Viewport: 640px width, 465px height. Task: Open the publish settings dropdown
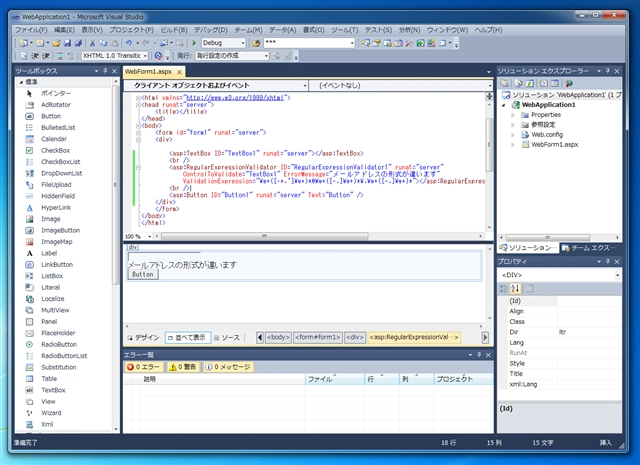[266, 56]
